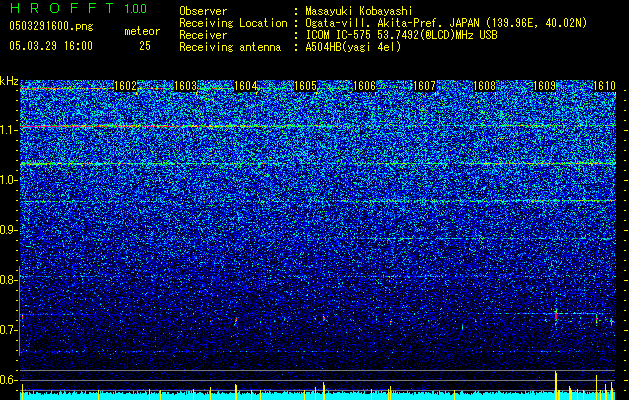Click the Receiver label
629x400 pixels.
point(203,35)
